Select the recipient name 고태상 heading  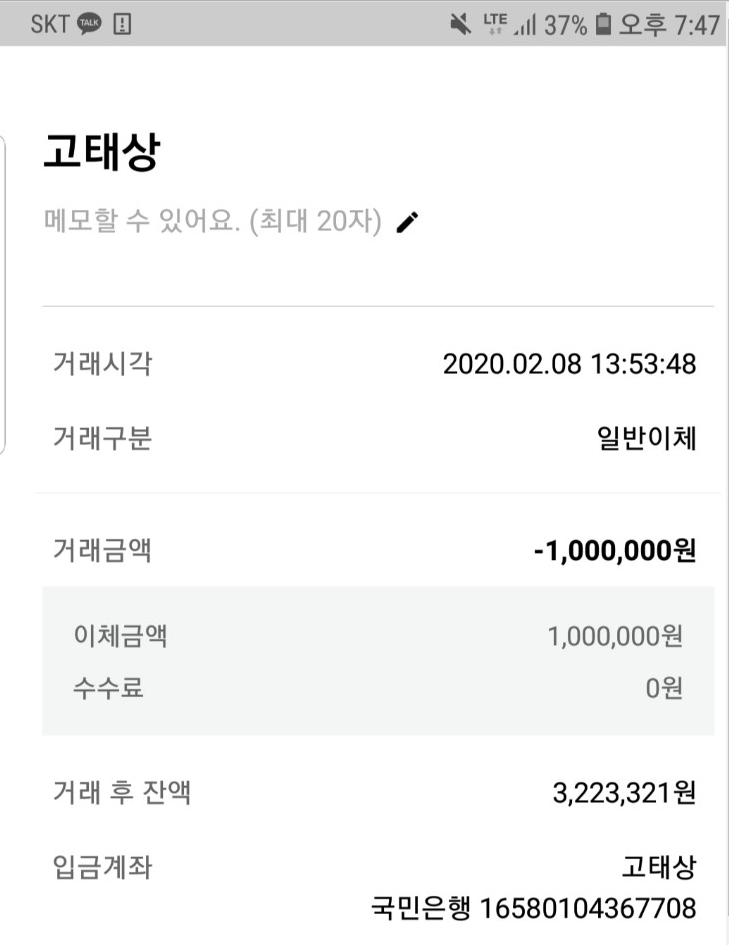click(102, 151)
